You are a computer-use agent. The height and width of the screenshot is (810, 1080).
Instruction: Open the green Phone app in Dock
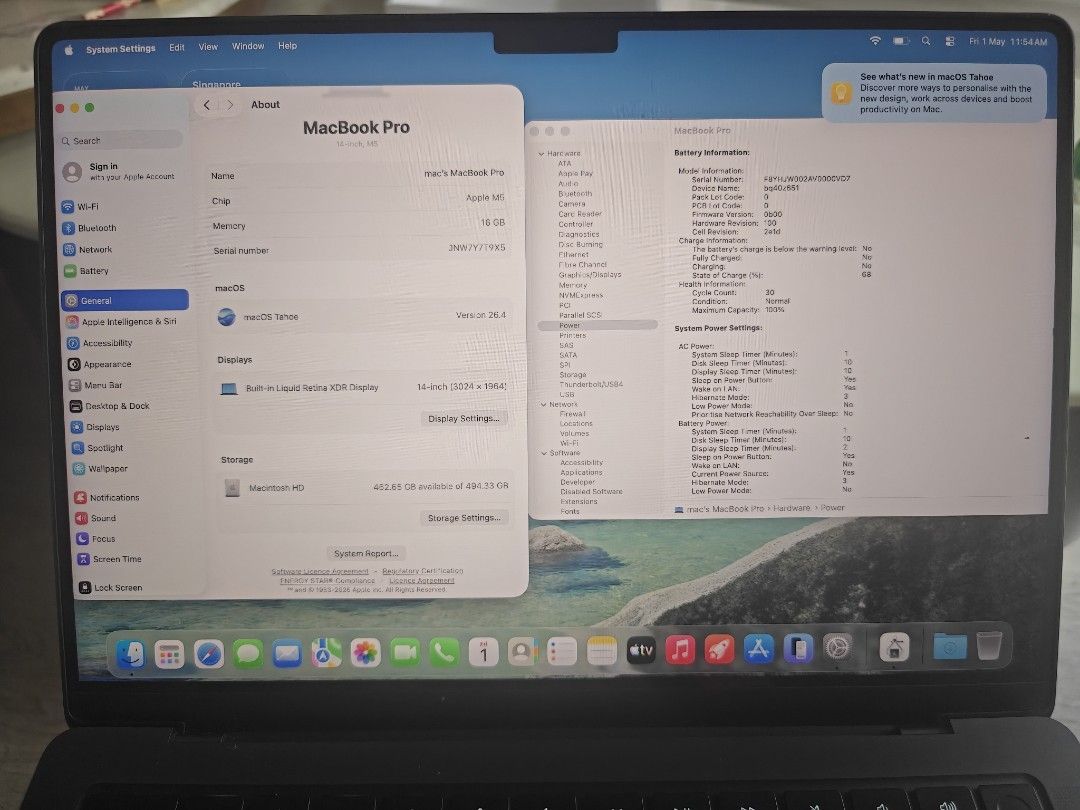click(x=444, y=652)
